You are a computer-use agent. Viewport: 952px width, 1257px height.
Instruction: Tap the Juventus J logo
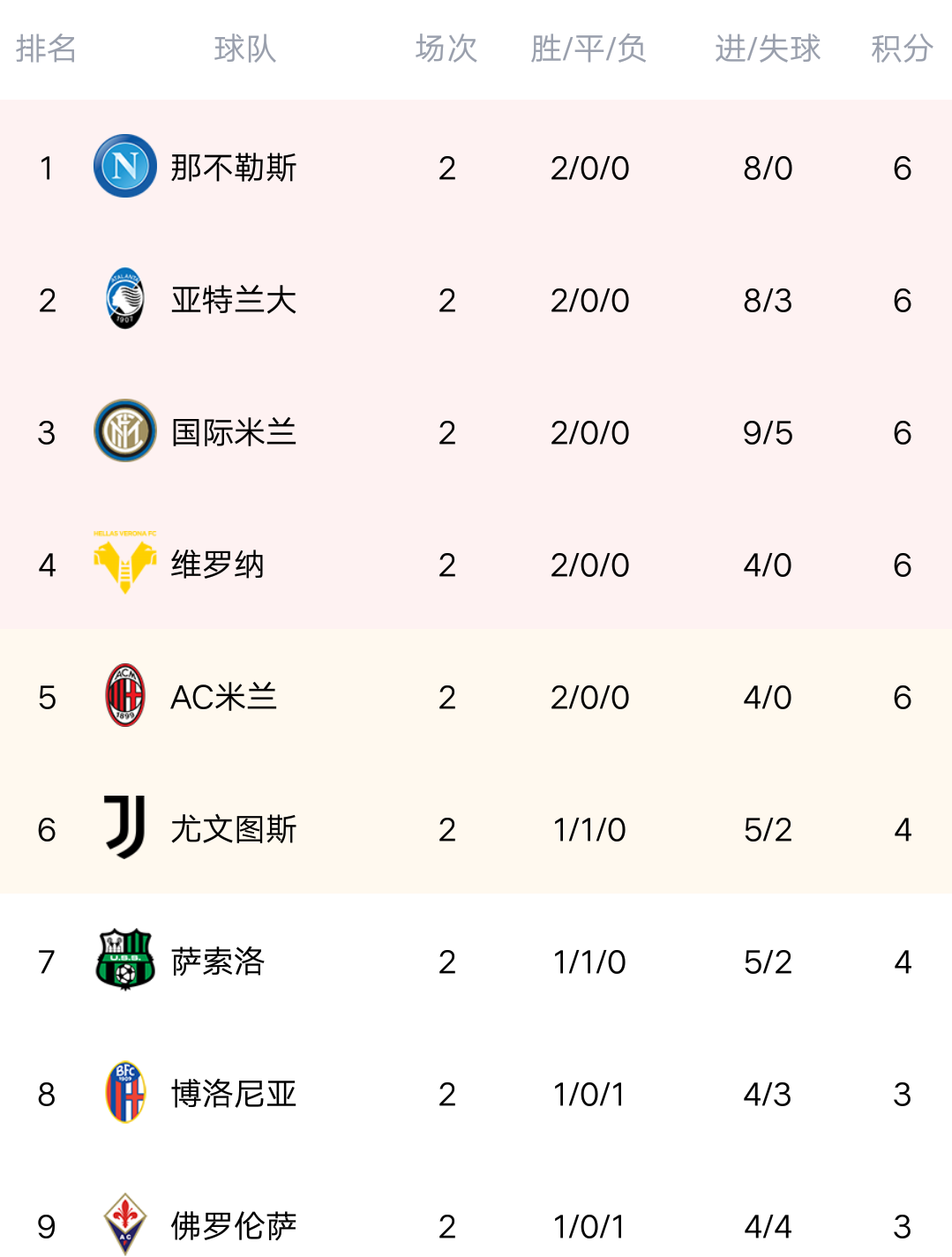coord(125,827)
